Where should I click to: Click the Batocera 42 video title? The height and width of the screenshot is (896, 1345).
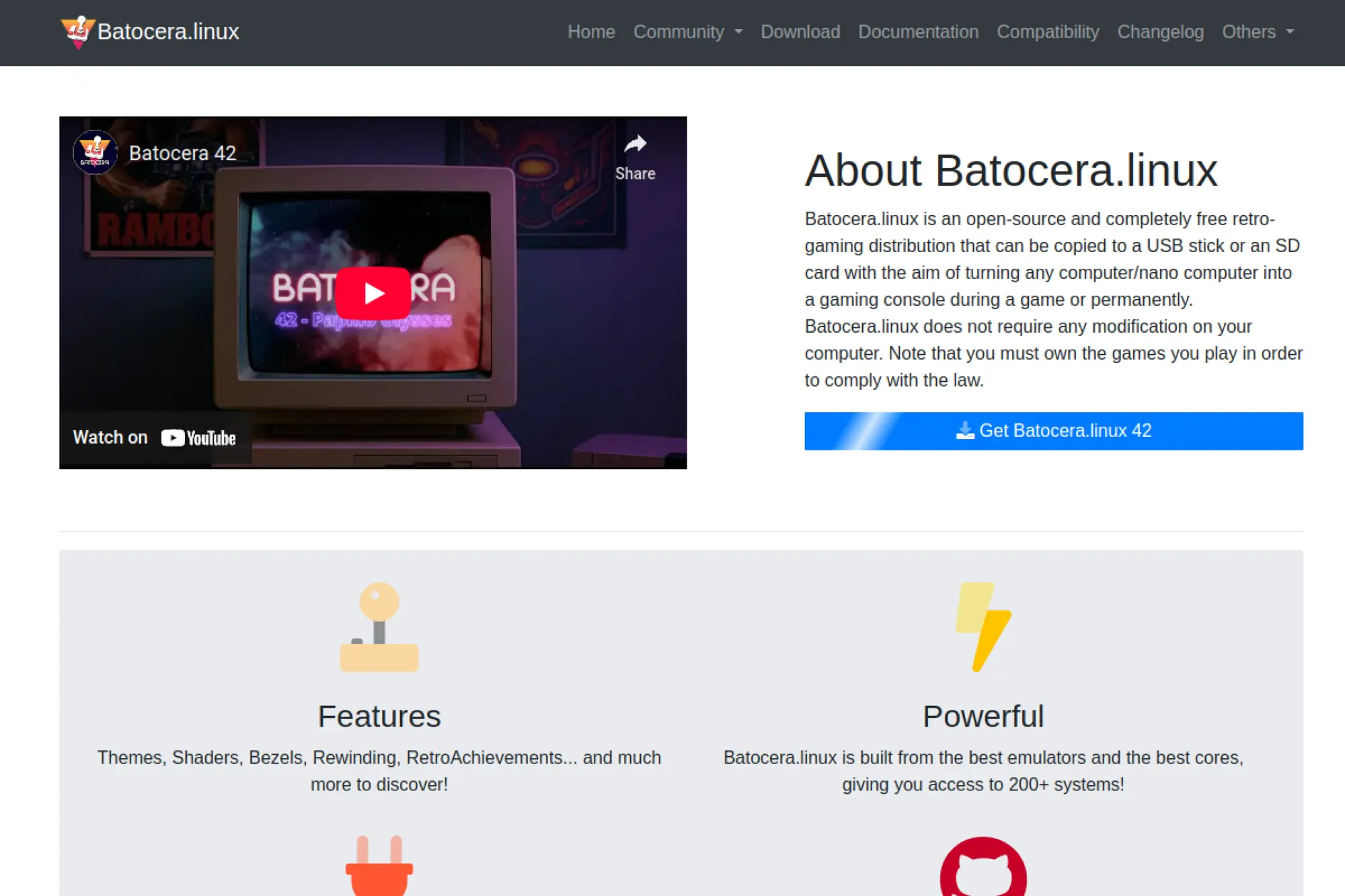tap(182, 153)
